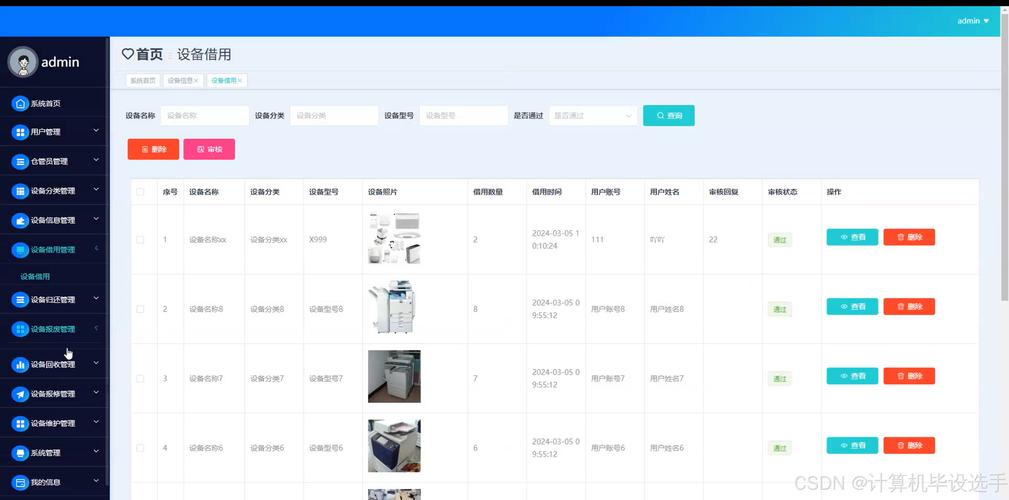Check the checkbox for row 设备名称7
Viewport: 1009px width, 500px height.
[x=140, y=378]
